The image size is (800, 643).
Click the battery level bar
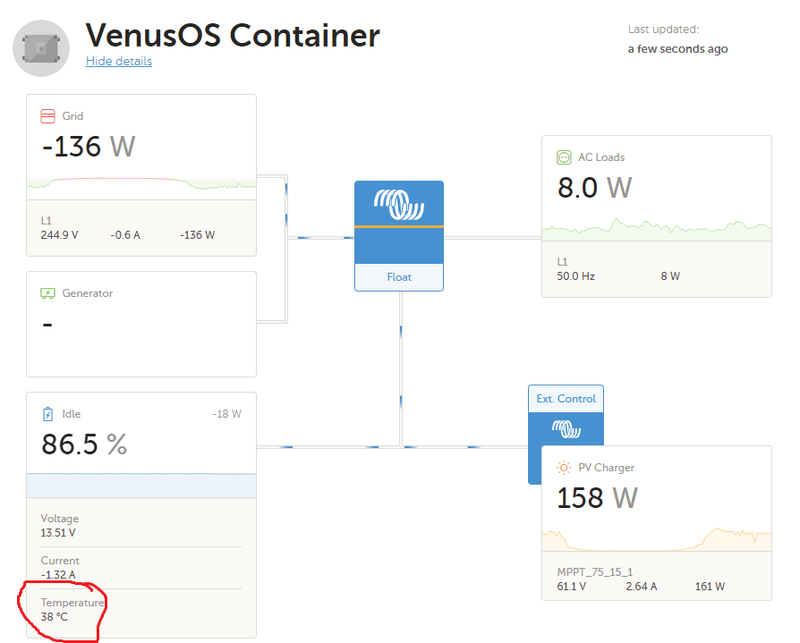tap(141, 485)
